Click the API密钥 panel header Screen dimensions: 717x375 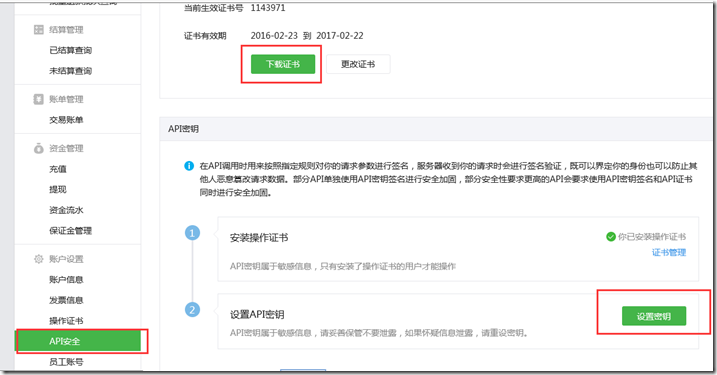436,129
